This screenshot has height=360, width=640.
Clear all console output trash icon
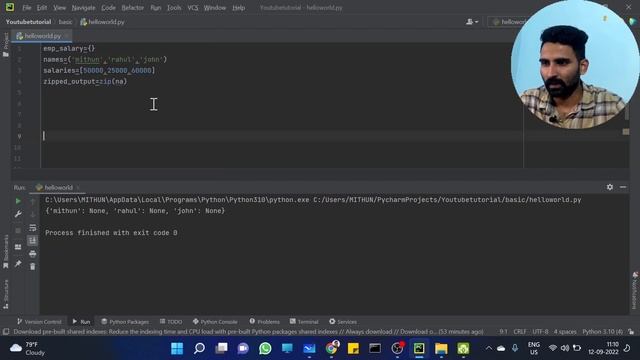[x=33, y=267]
